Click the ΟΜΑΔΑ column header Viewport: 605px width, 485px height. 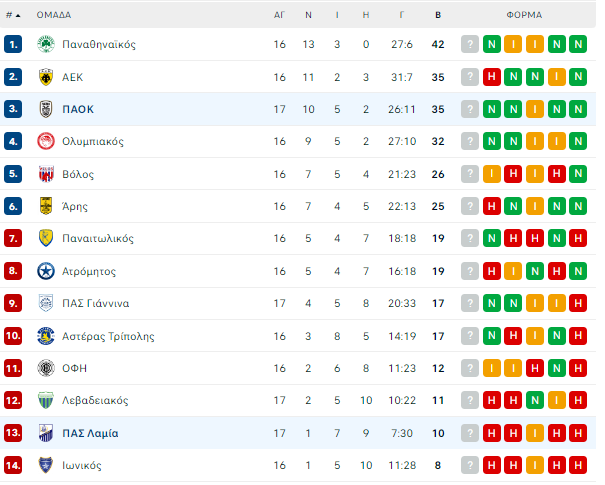coord(54,15)
